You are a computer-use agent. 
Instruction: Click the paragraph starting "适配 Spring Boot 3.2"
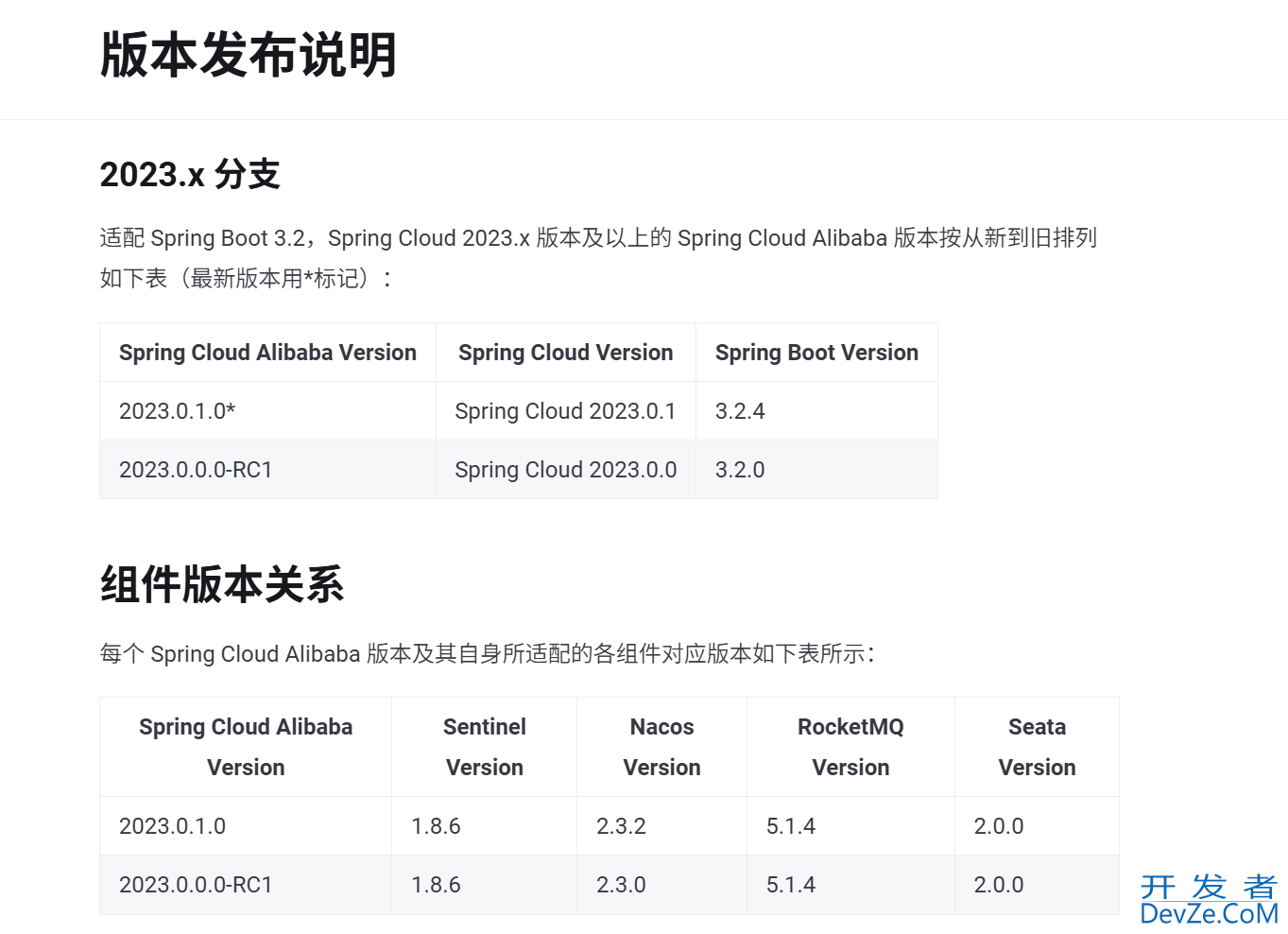pos(598,257)
